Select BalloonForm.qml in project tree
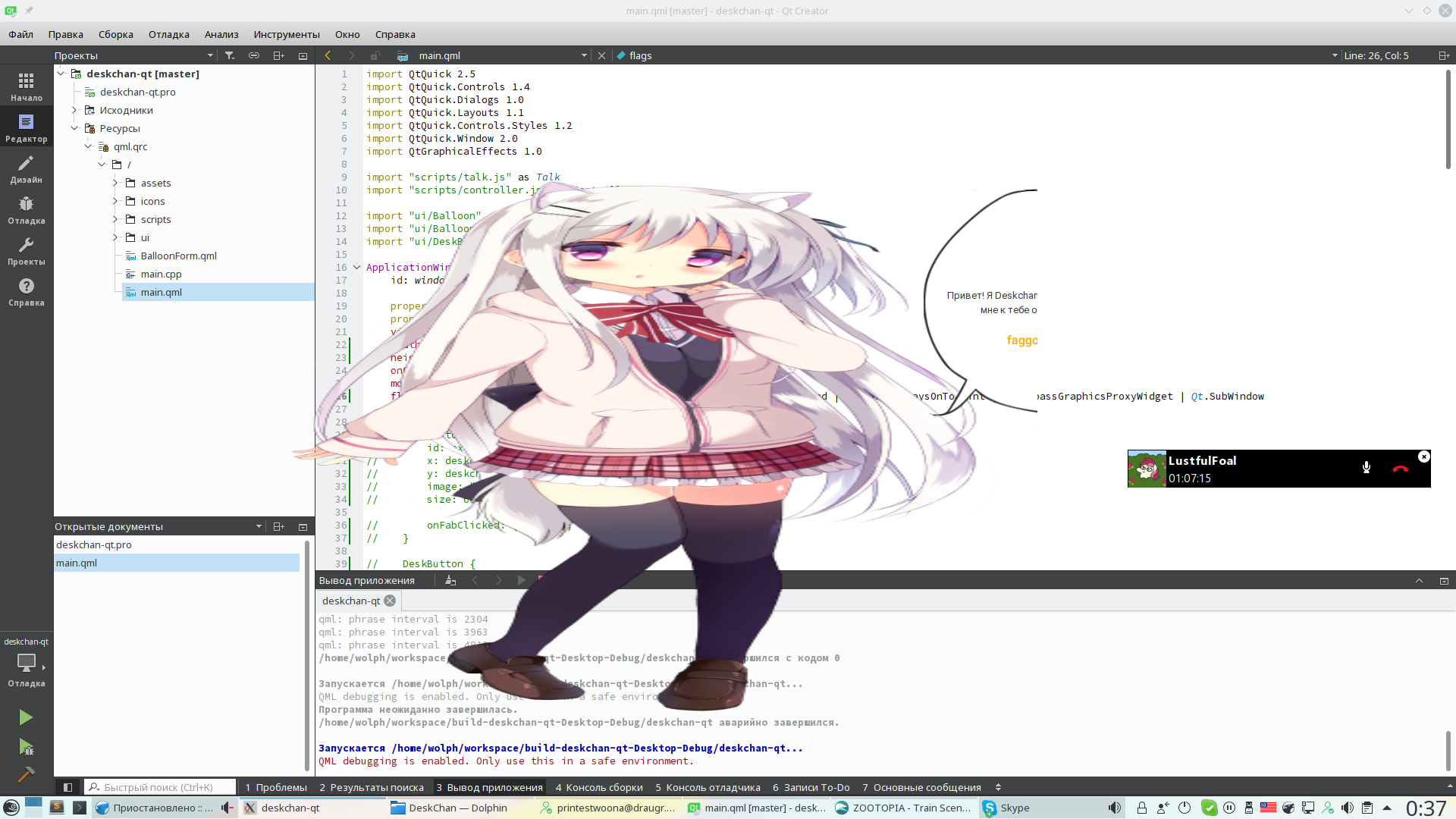This screenshot has height=819, width=1456. (178, 256)
